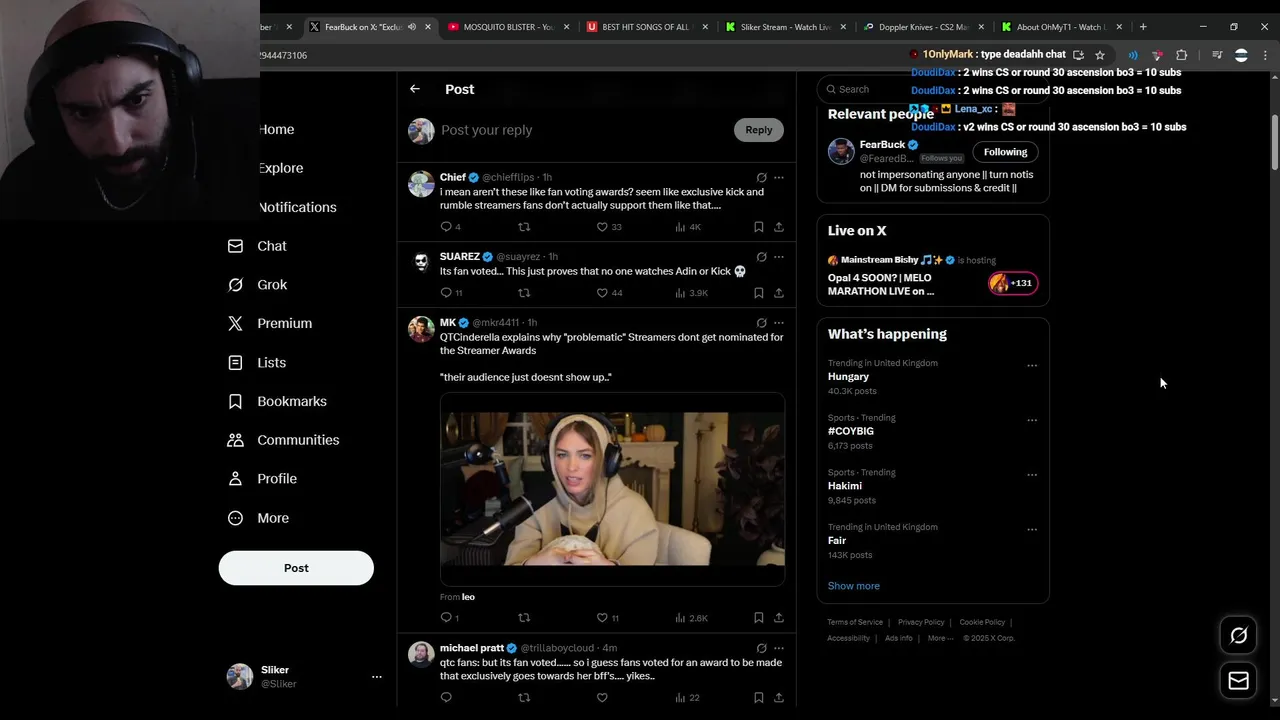The height and width of the screenshot is (720, 1280).
Task: Like MK's reply with 11 likes
Action: (602, 618)
